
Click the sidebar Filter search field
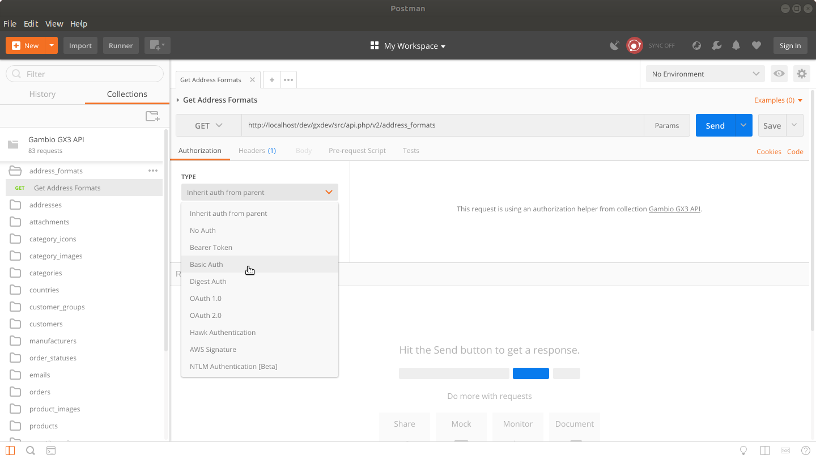pos(85,74)
